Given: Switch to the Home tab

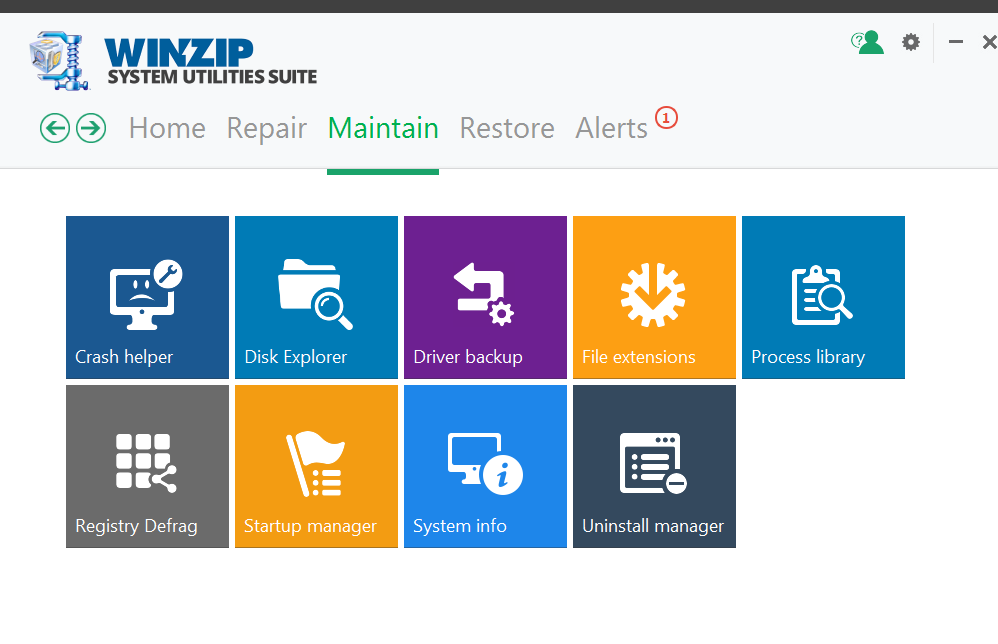Looking at the screenshot, I should pos(167,128).
